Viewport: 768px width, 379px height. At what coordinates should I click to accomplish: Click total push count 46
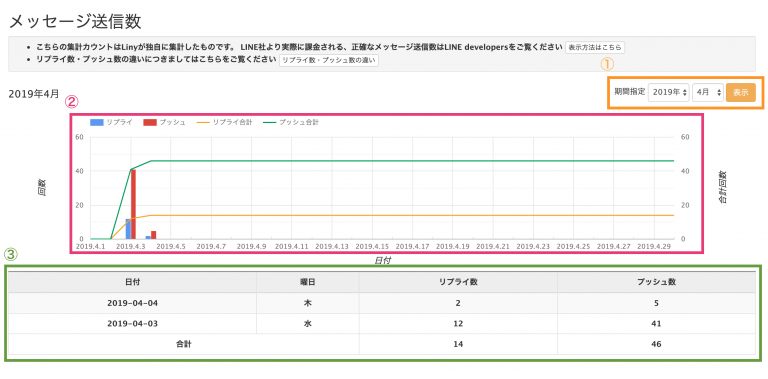pyautogui.click(x=656, y=344)
